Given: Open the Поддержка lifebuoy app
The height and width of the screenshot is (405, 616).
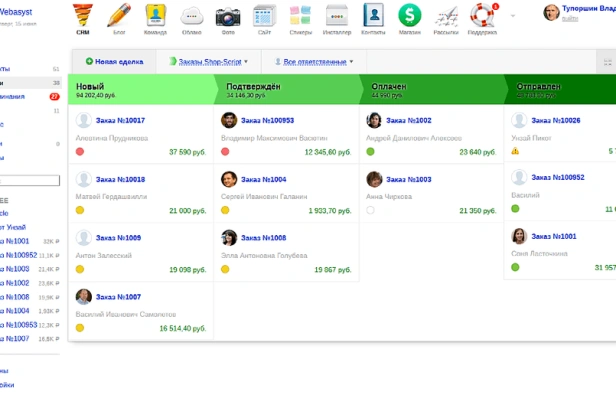Looking at the screenshot, I should point(482,16).
